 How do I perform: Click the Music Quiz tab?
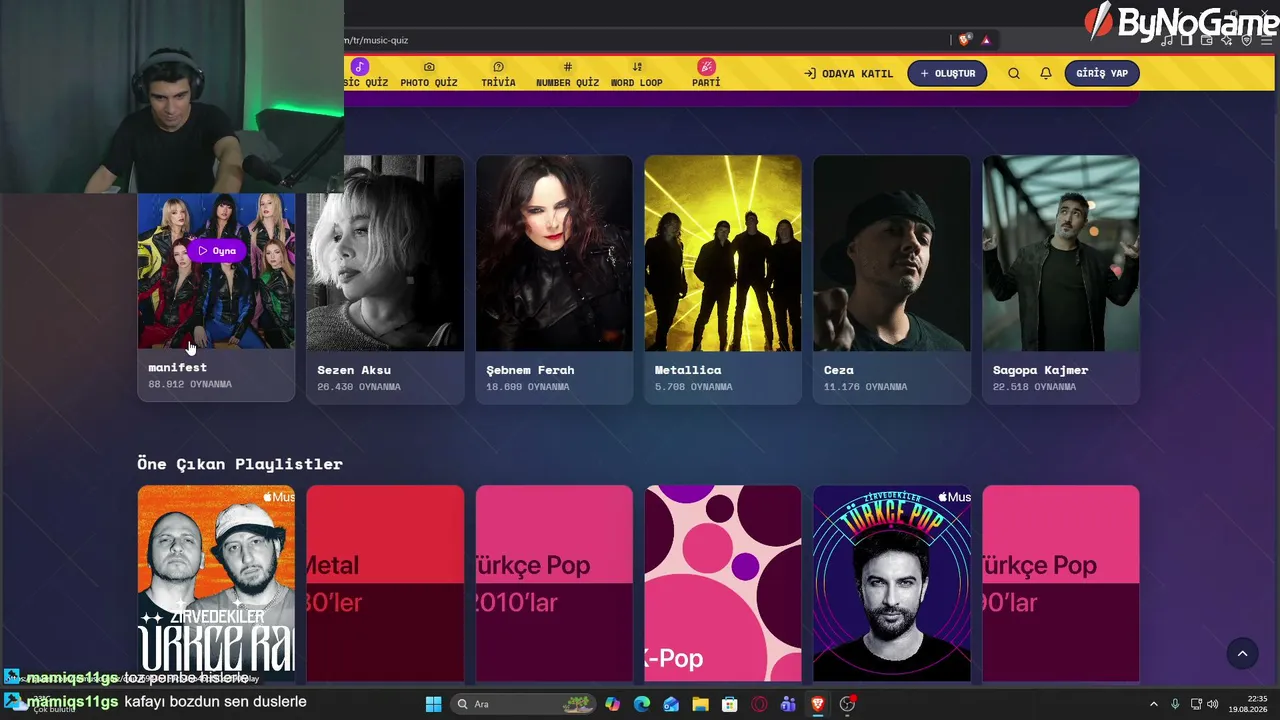point(366,74)
